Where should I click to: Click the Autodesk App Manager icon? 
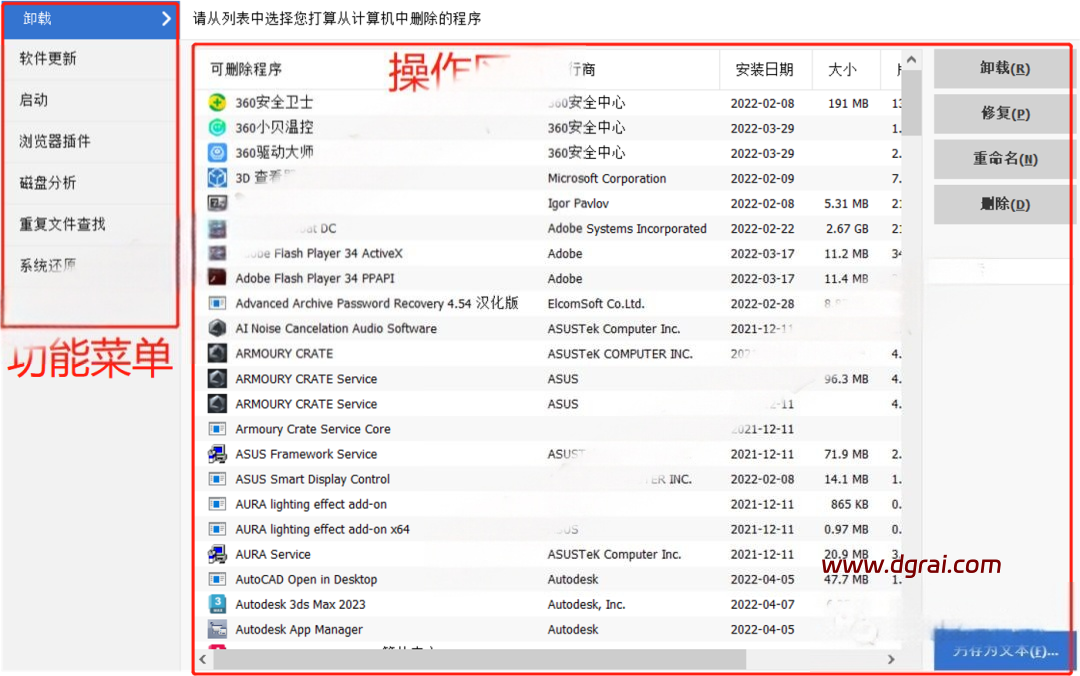point(217,629)
